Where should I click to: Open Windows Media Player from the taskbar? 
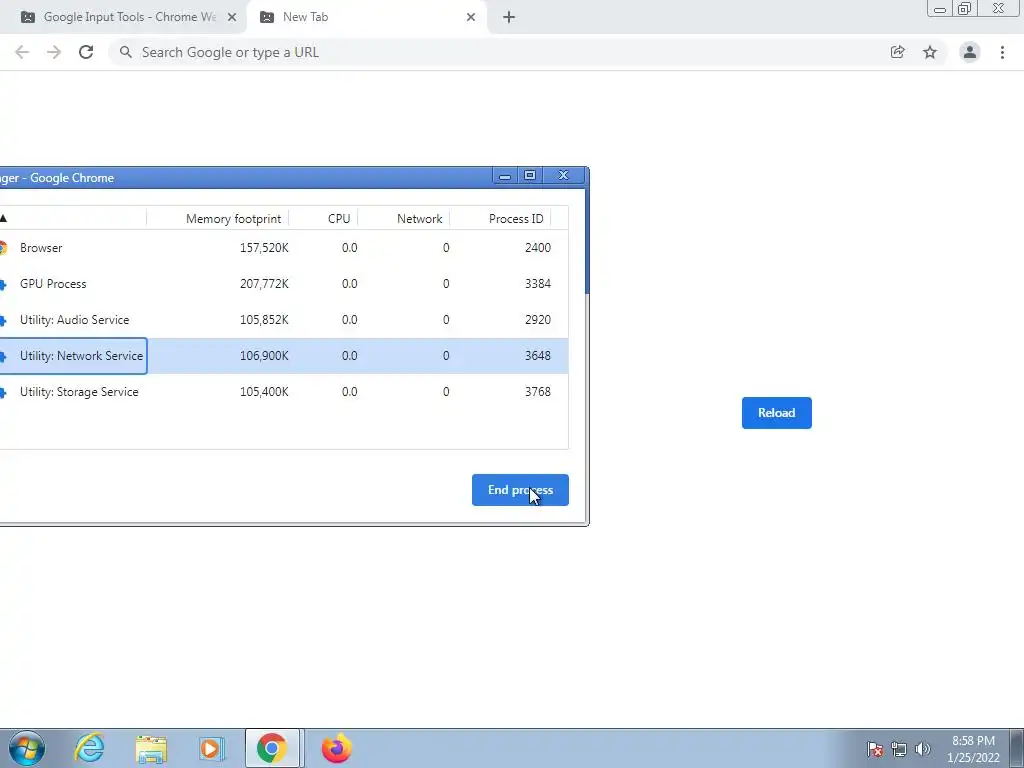coord(212,749)
